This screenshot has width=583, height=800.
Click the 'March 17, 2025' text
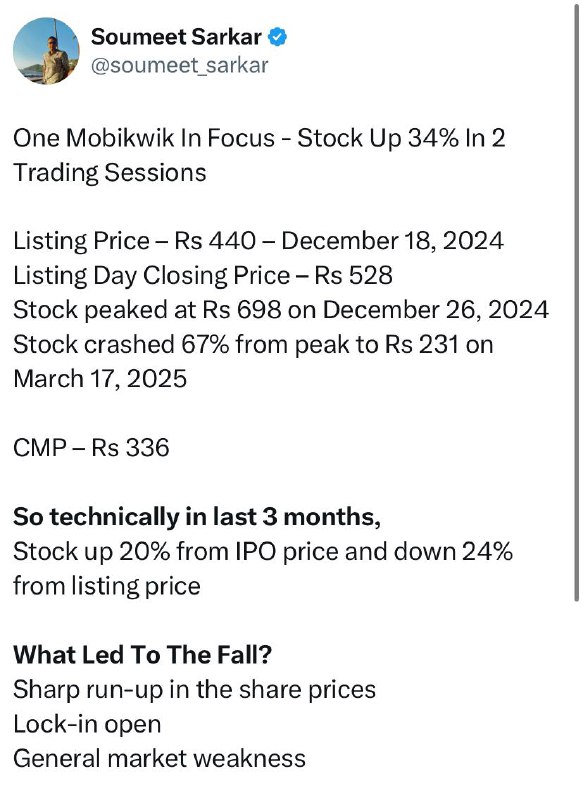coord(100,379)
